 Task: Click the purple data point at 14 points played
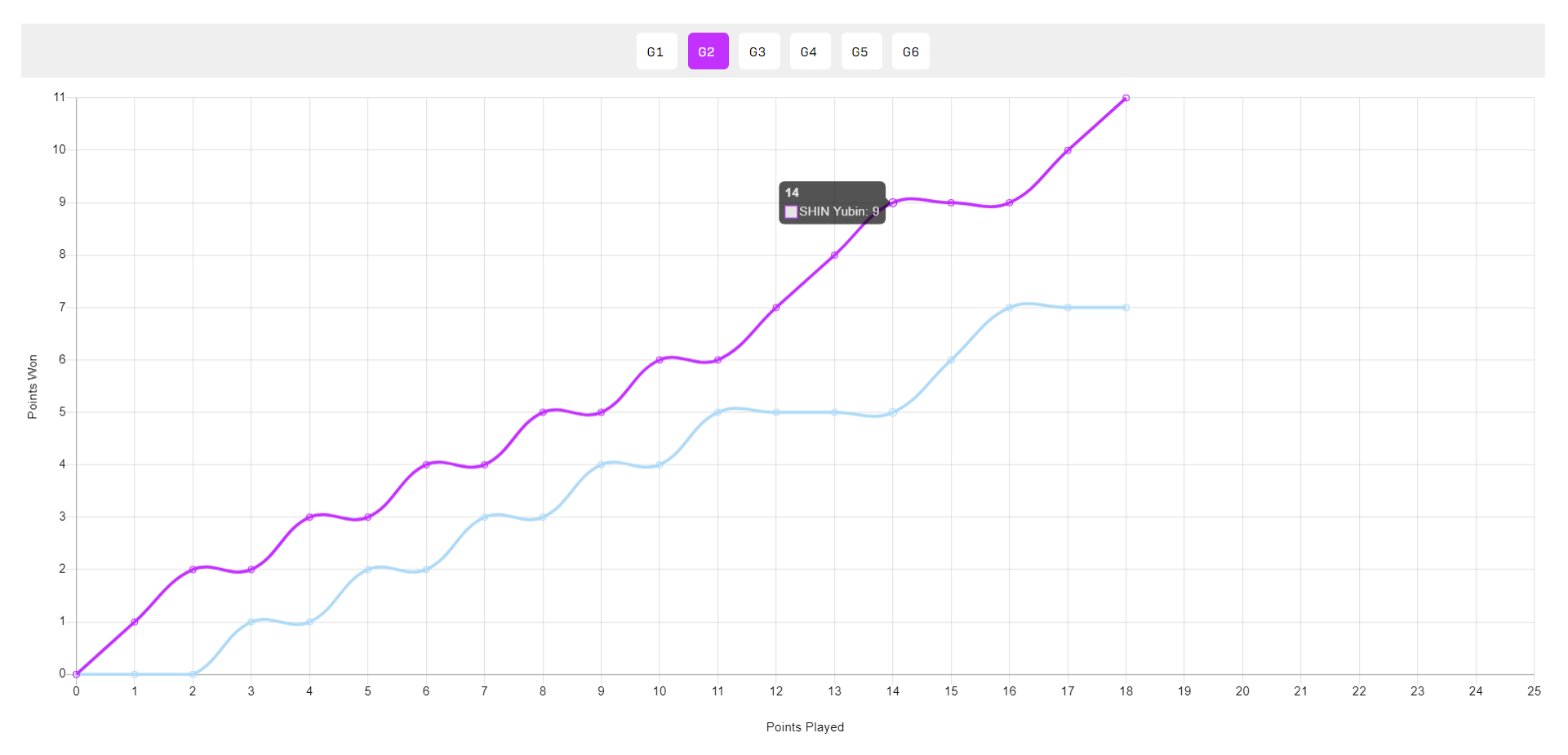(x=893, y=202)
